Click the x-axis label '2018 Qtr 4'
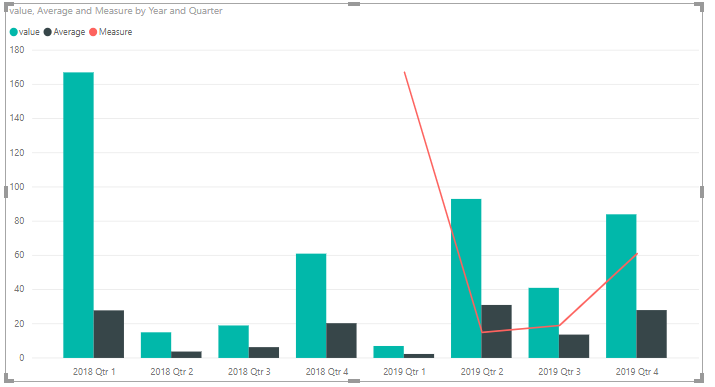This screenshot has height=387, width=715. pyautogui.click(x=326, y=372)
